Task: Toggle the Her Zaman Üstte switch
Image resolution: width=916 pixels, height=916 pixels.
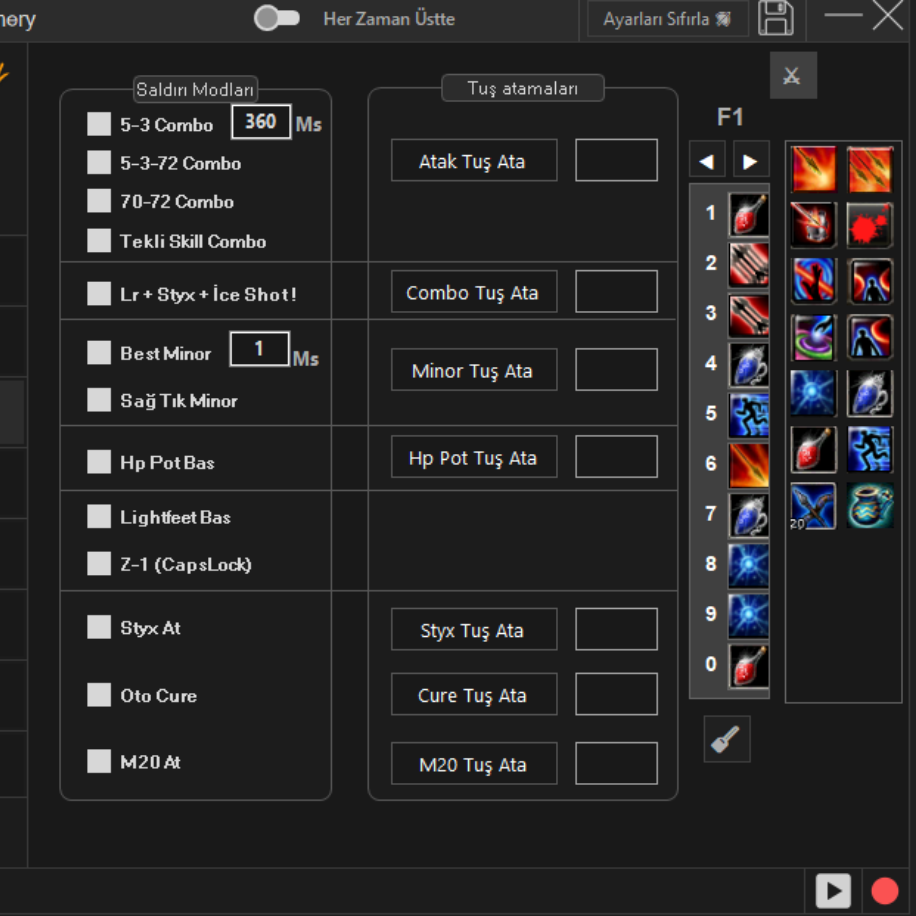Action: (x=277, y=18)
